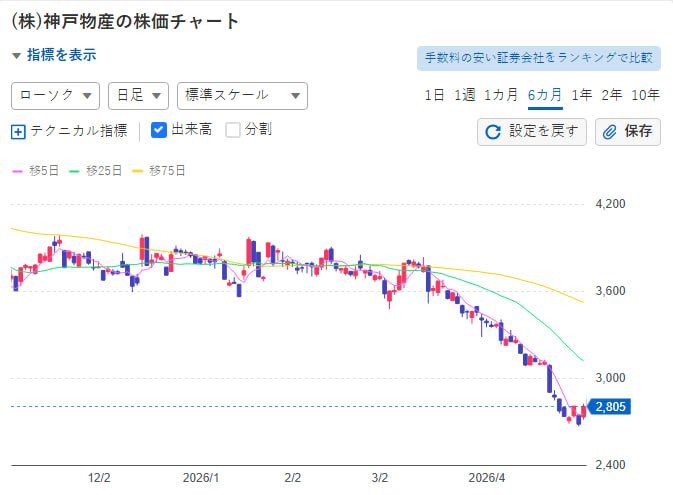
Task: Click the 指標を表示 link text
Action: click(x=62, y=55)
